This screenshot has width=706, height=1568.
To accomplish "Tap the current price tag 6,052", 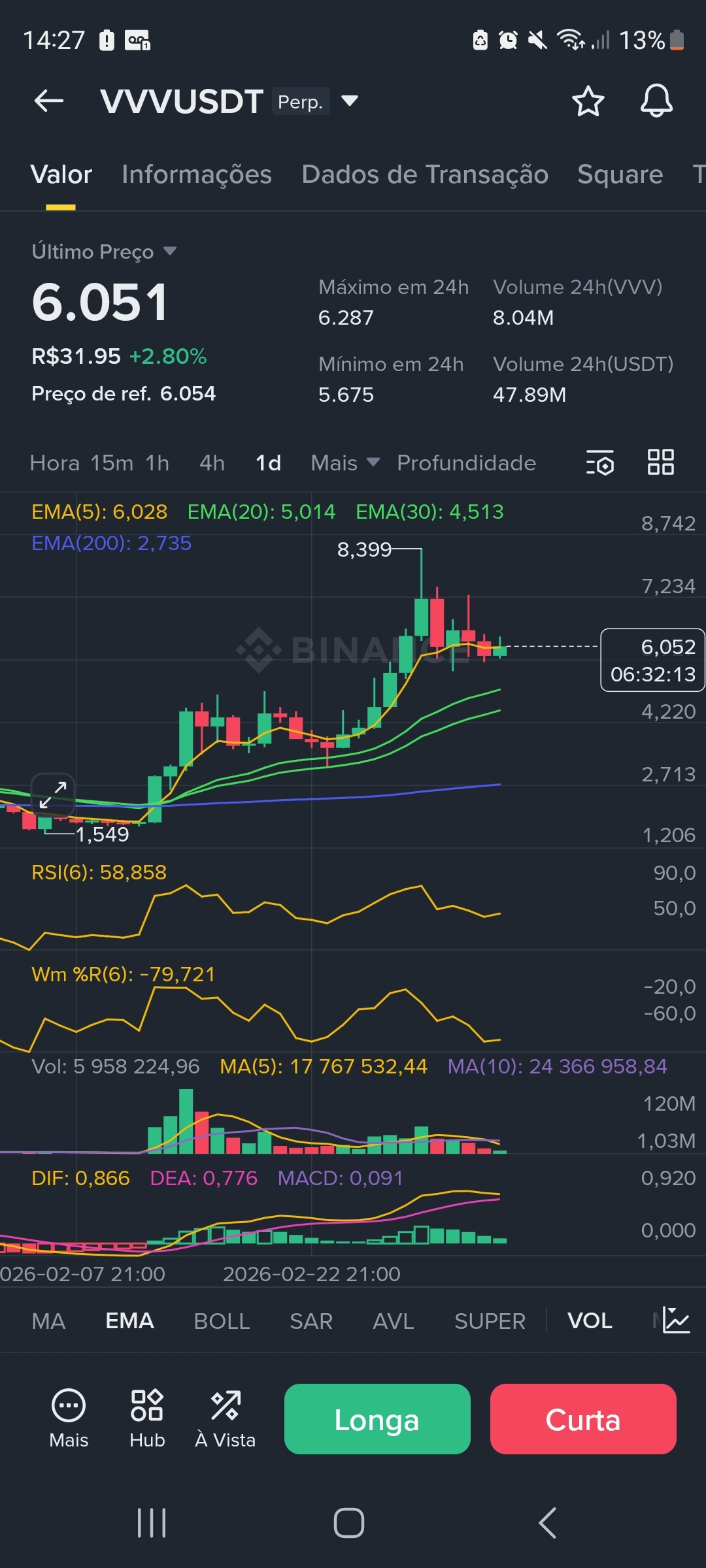I will pyautogui.click(x=652, y=660).
